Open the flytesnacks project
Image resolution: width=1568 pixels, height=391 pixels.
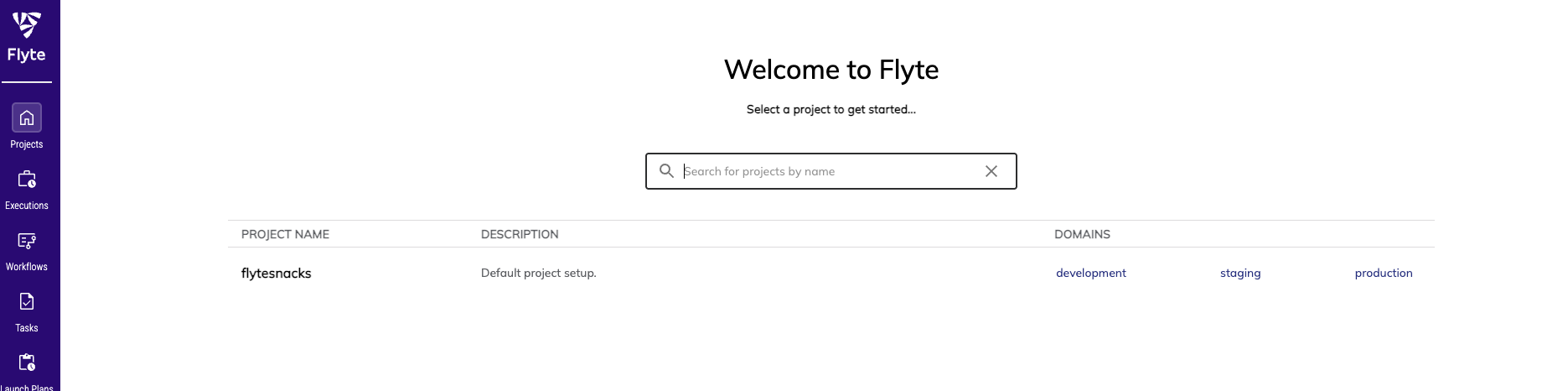click(x=277, y=274)
